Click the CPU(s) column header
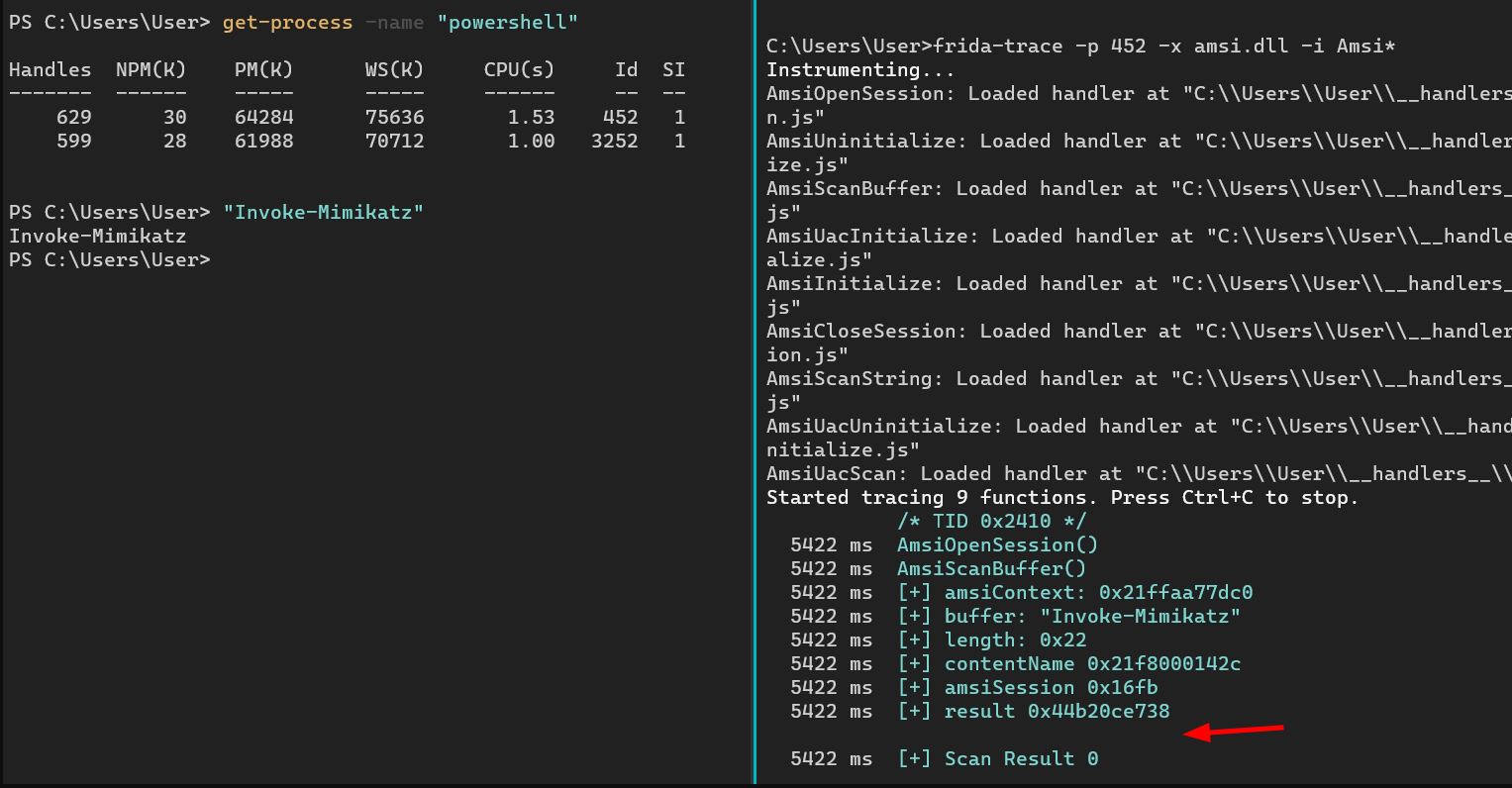This screenshot has width=1512, height=788. pyautogui.click(x=519, y=70)
